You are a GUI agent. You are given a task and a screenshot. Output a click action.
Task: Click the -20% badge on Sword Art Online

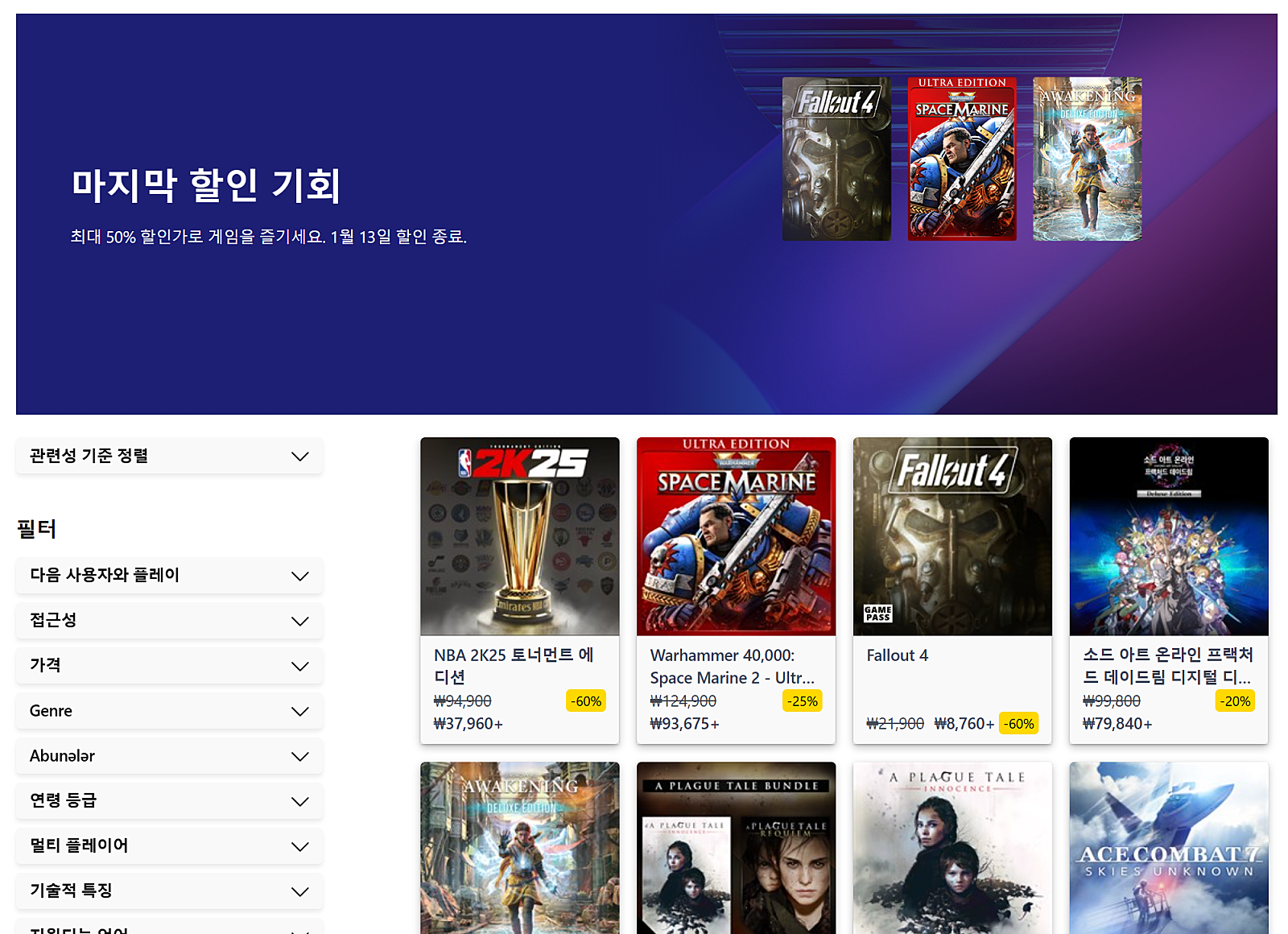1236,701
